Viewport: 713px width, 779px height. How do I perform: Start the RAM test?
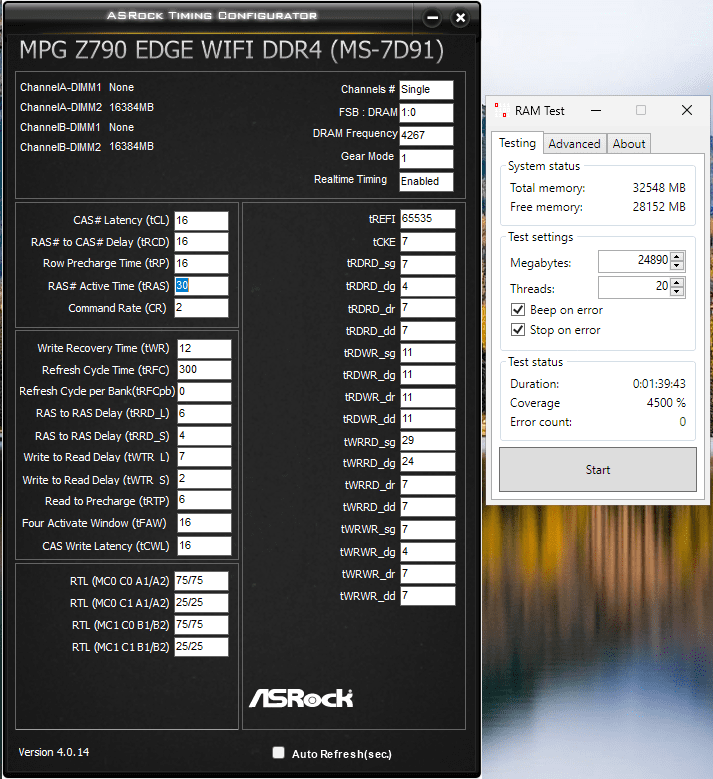pos(598,469)
